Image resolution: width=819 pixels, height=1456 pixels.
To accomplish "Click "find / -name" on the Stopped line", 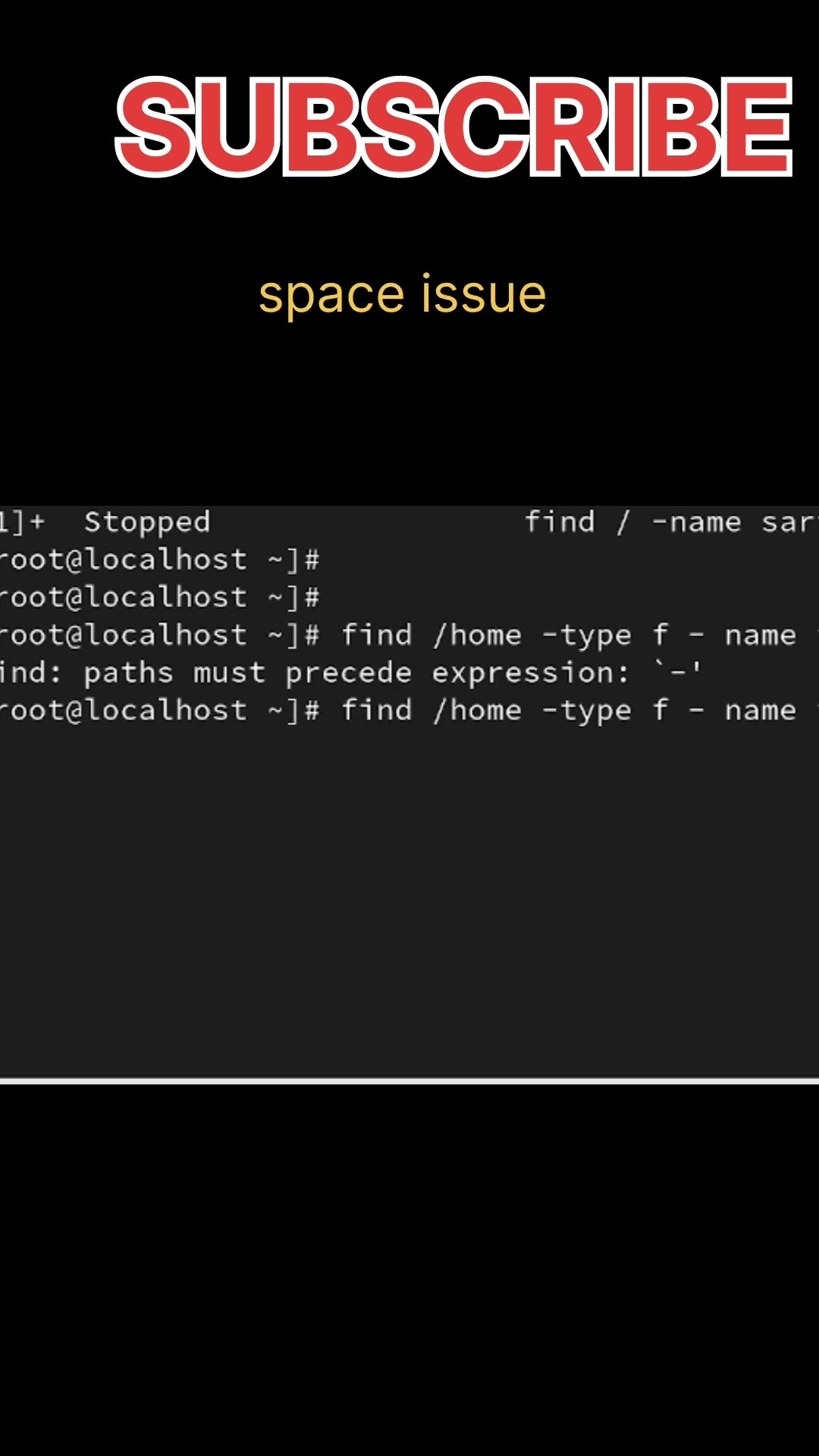I will 632,522.
